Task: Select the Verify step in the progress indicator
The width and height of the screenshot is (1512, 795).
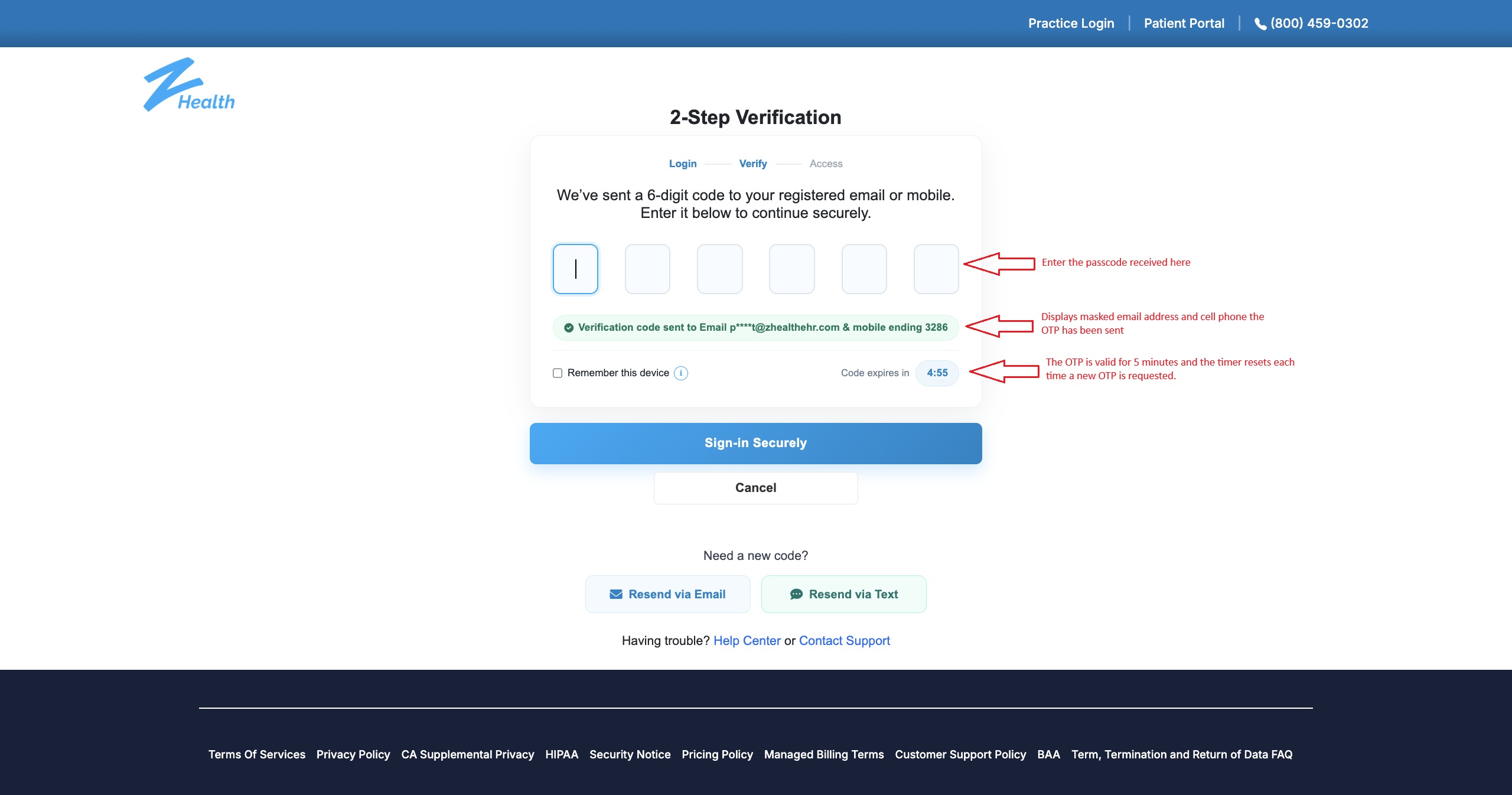Action: coord(753,164)
